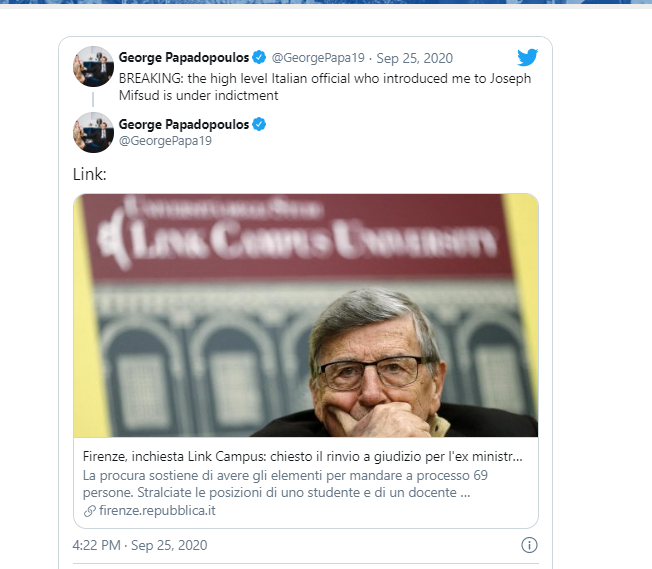Image resolution: width=652 pixels, height=569 pixels.
Task: Open headline "Firenze, inchiesta Link Campus"
Action: pyautogui.click(x=303, y=456)
